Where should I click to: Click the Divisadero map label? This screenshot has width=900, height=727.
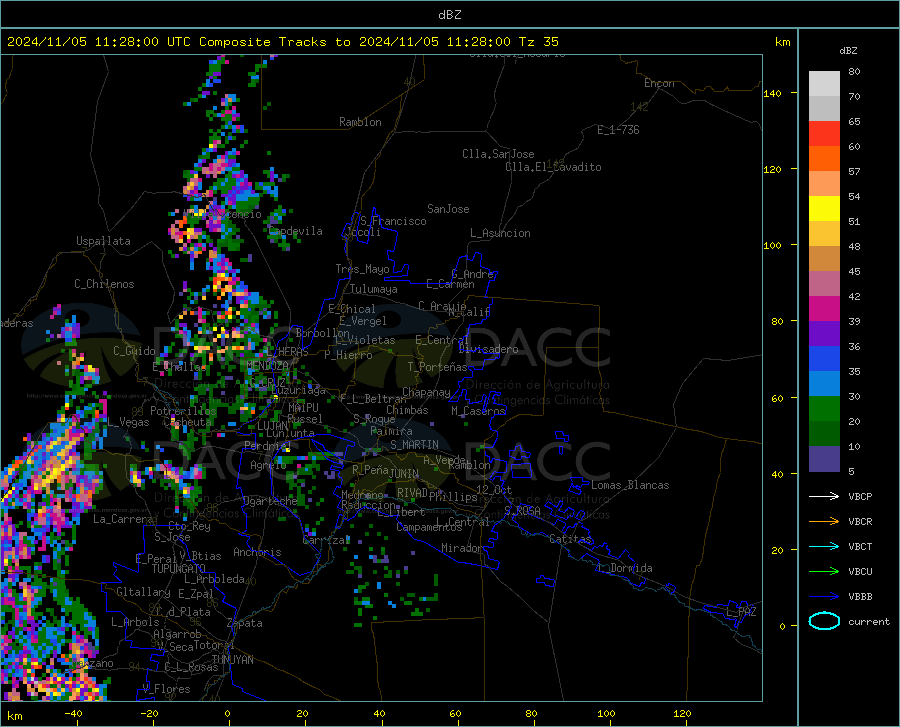(488, 349)
